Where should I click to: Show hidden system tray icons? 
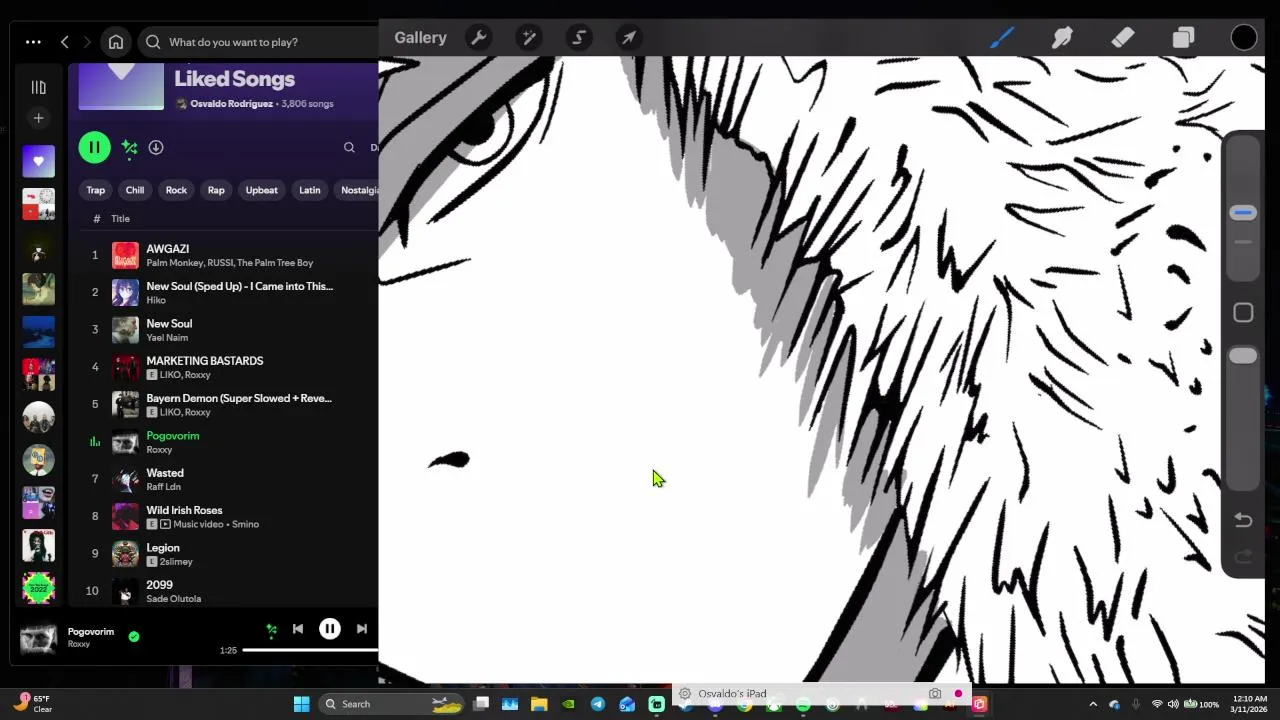[x=1092, y=704]
